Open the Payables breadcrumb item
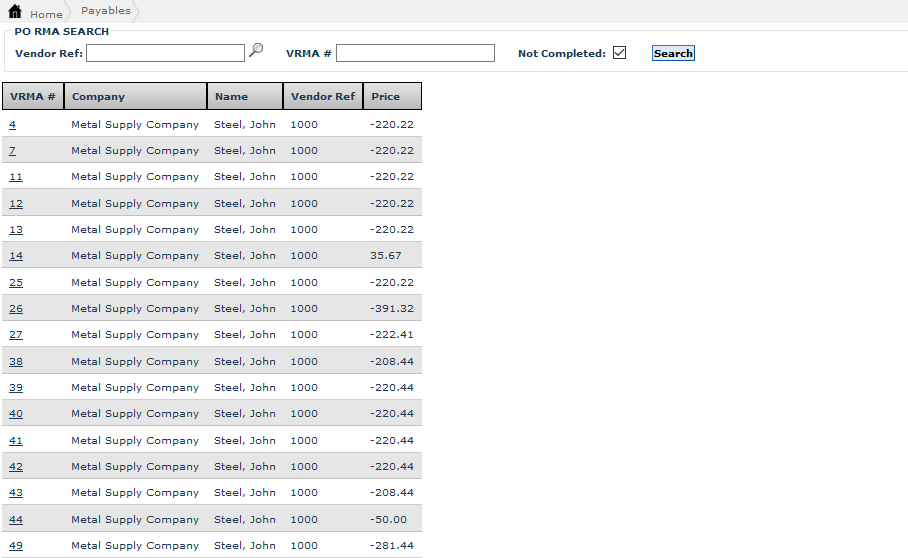Screen dimensions: 908x558 pos(105,11)
